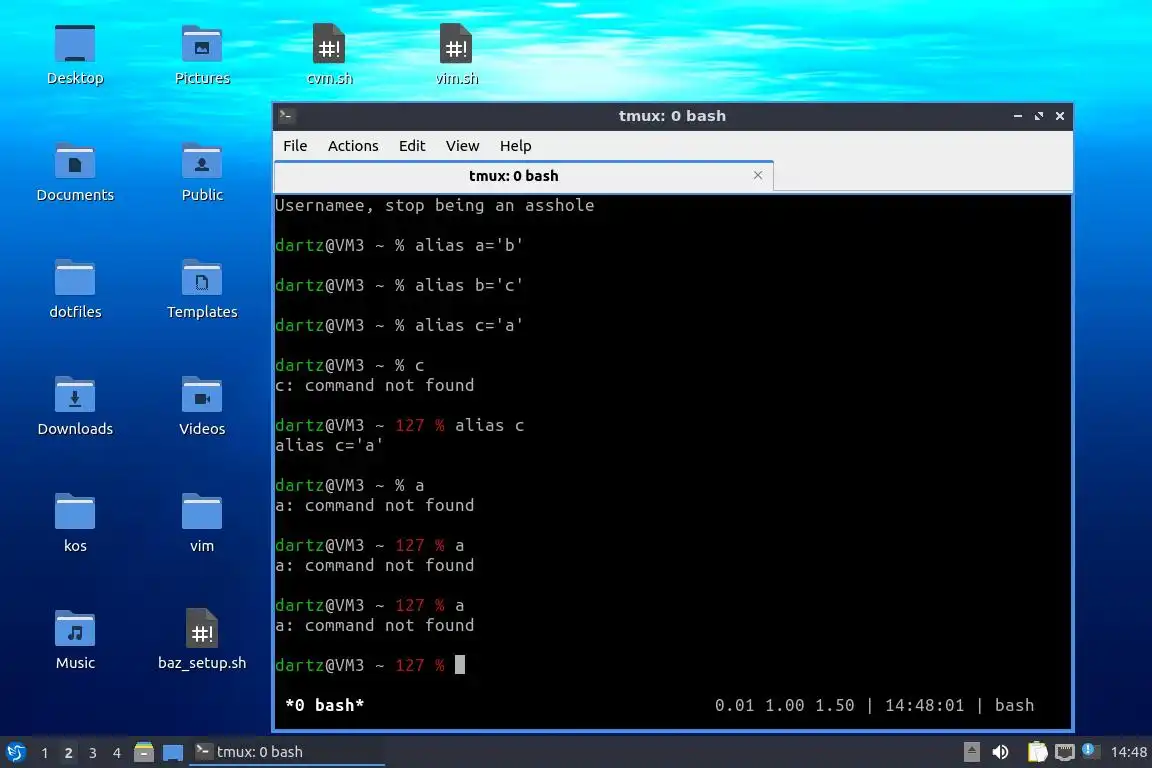The height and width of the screenshot is (768, 1152).
Task: Click the show desktop panel icon
Action: [173, 752]
